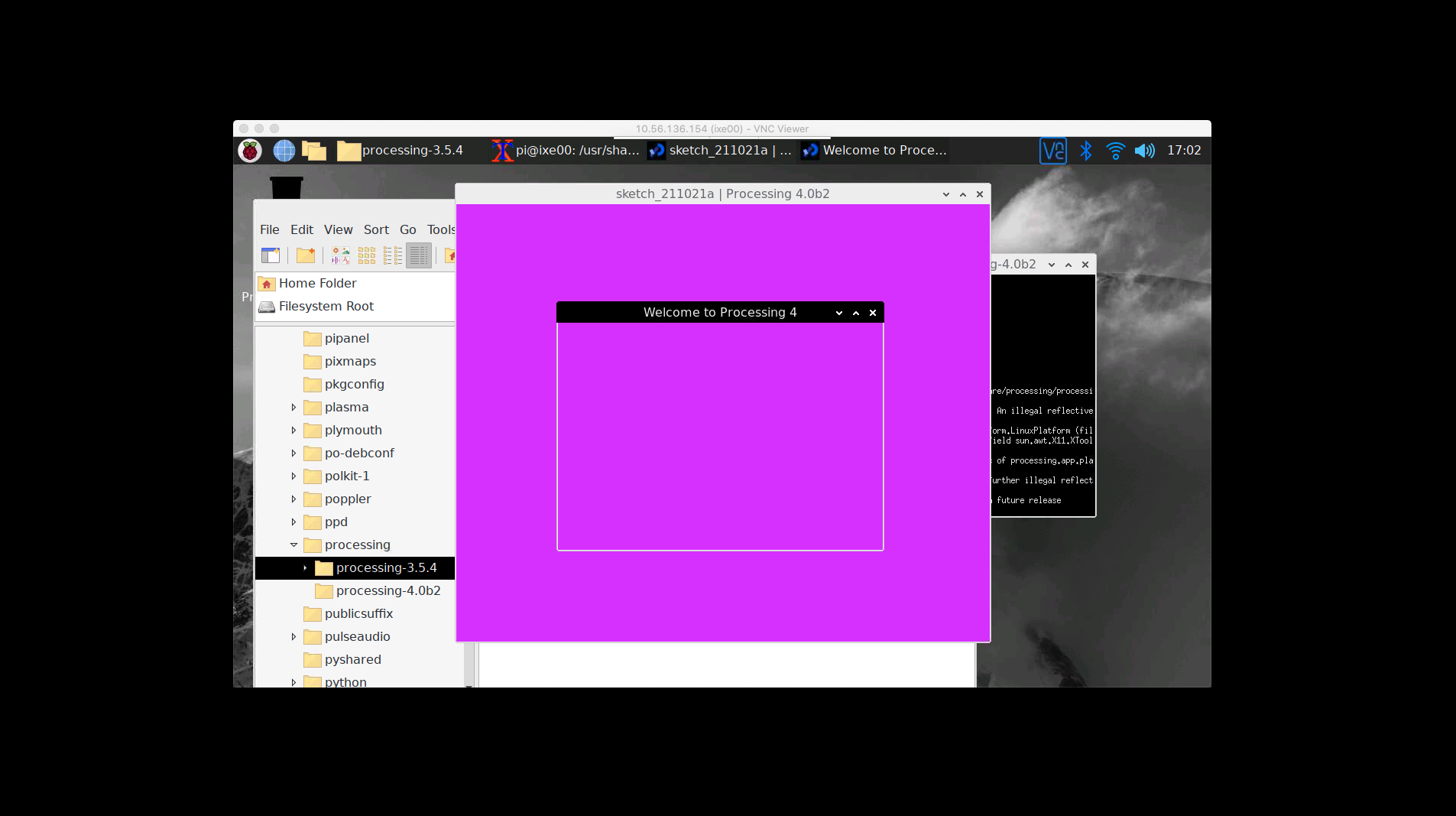Open the Sort menu
This screenshot has height=816, width=1456.
pyautogui.click(x=376, y=229)
